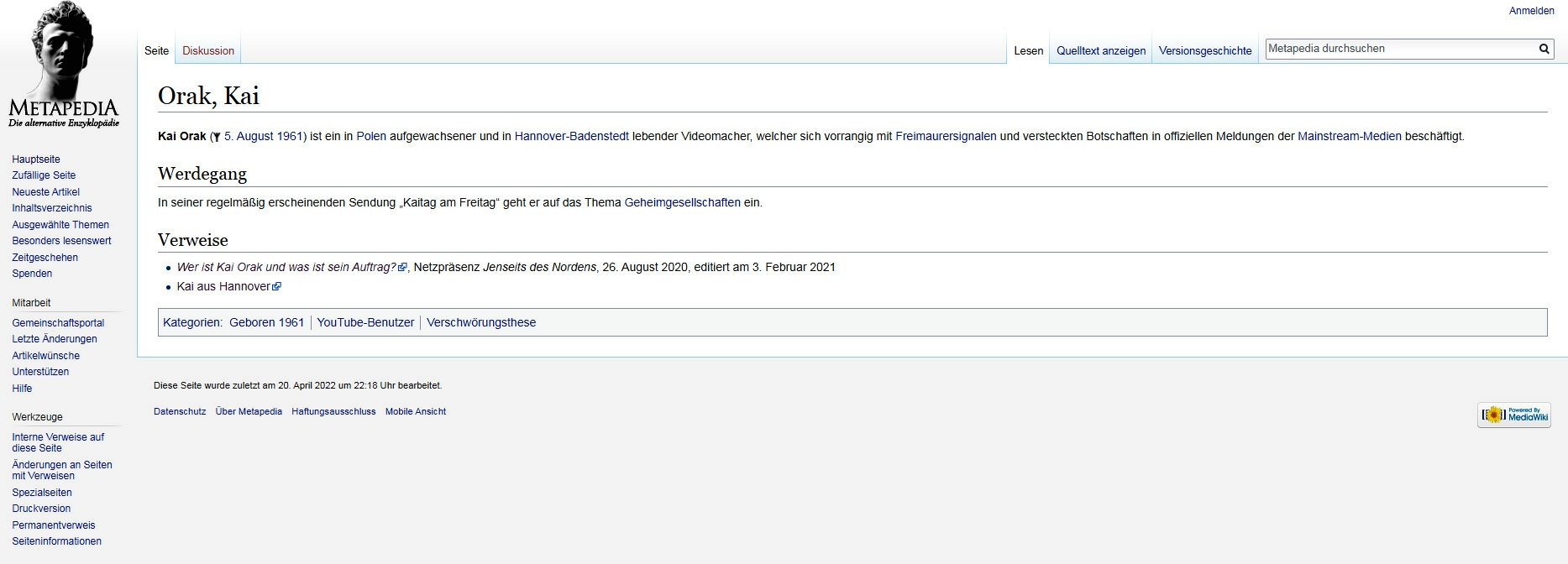Go to Hauptseite in the sidebar
The height and width of the screenshot is (564, 1568).
click(36, 159)
